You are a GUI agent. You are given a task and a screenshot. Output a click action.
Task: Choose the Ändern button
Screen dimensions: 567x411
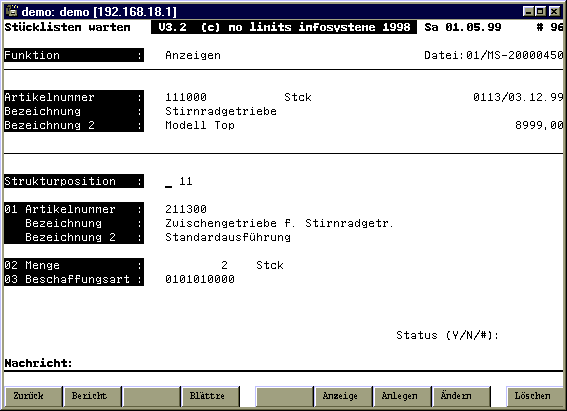pos(461,396)
